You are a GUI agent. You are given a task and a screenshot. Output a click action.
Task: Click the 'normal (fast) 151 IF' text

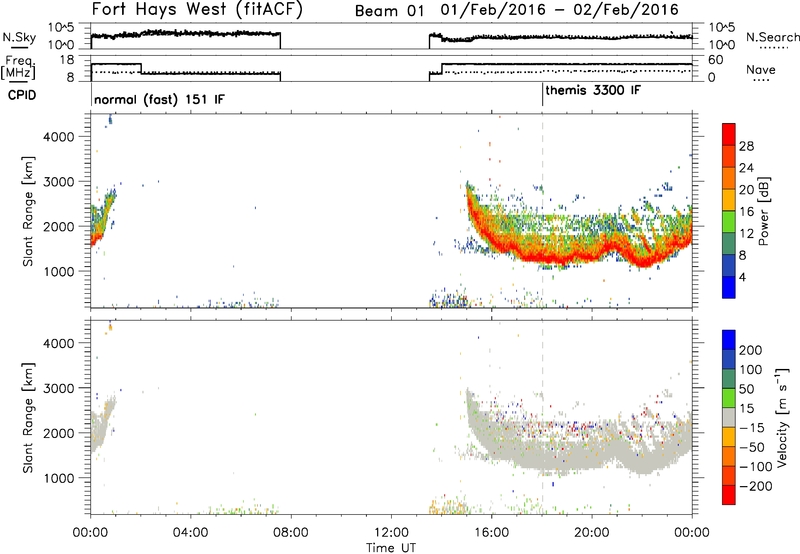[x=159, y=99]
